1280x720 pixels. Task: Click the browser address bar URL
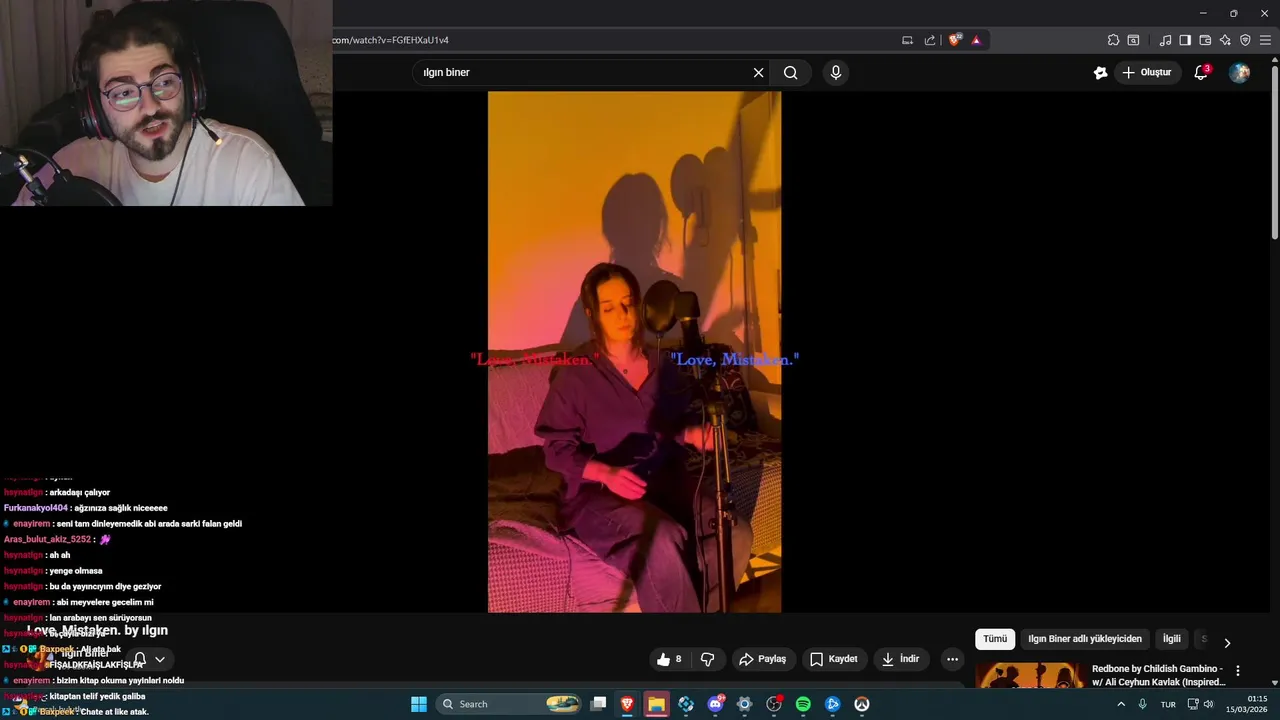pyautogui.click(x=390, y=40)
